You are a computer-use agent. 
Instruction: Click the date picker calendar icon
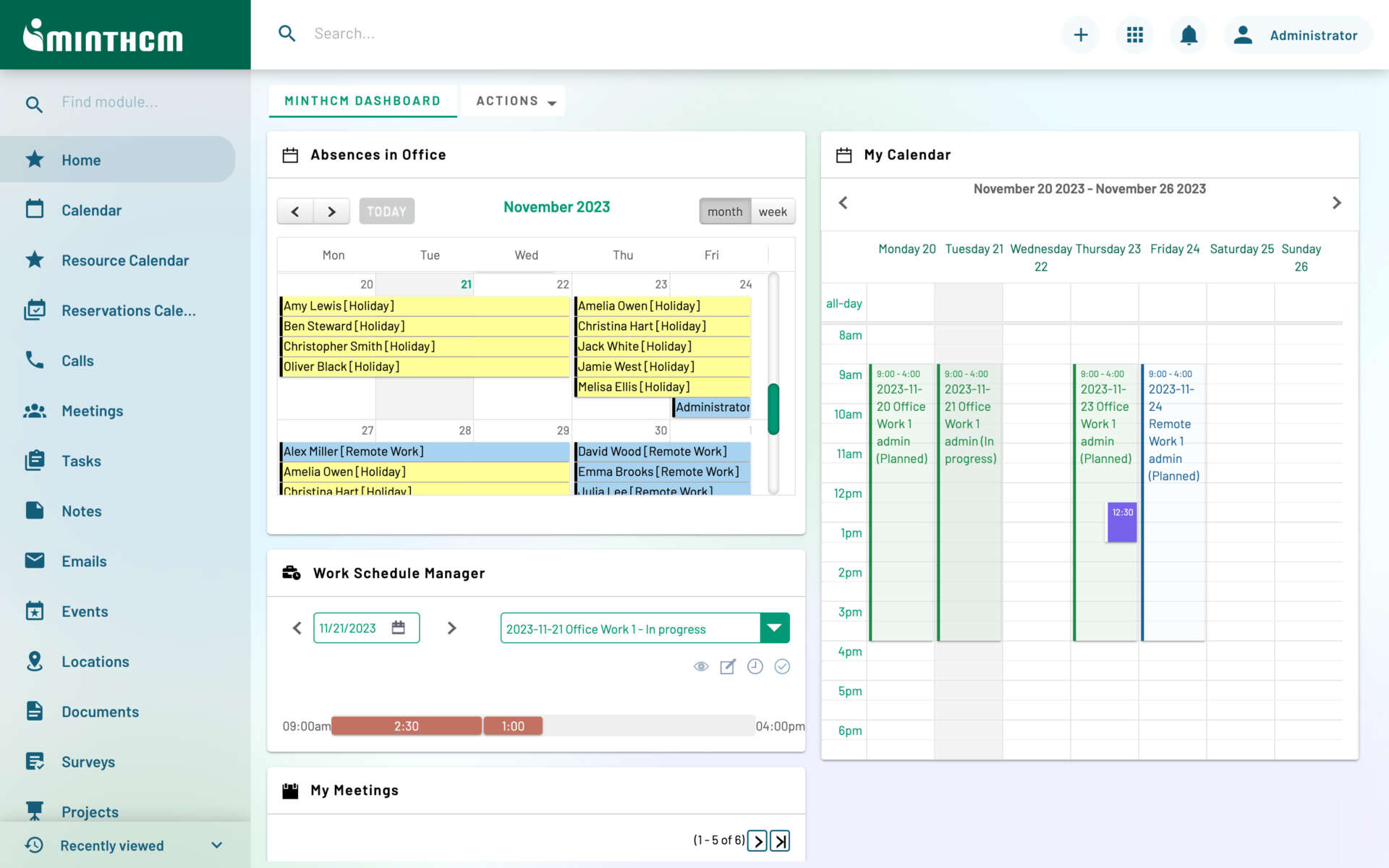click(398, 628)
